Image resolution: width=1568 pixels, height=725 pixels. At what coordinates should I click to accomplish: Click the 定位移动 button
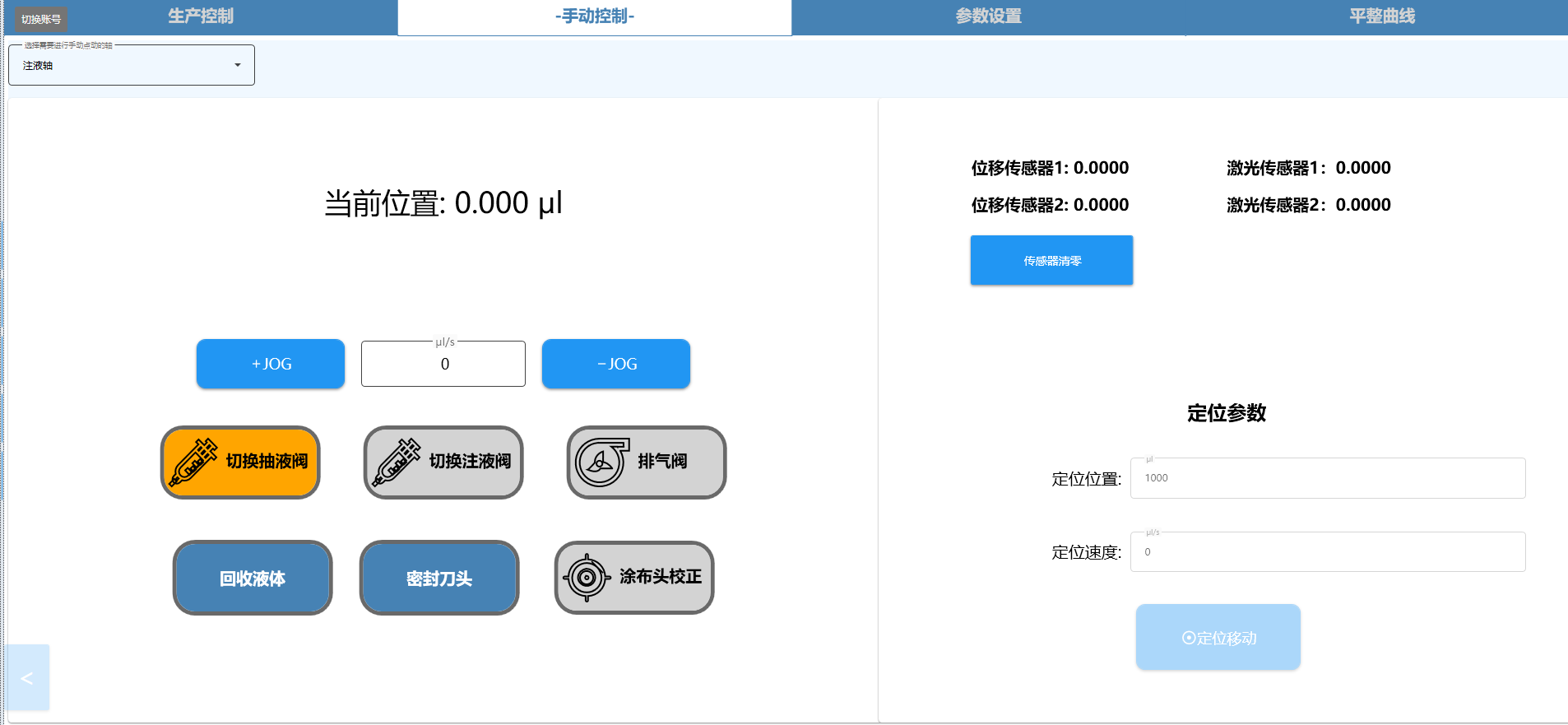pyautogui.click(x=1218, y=637)
